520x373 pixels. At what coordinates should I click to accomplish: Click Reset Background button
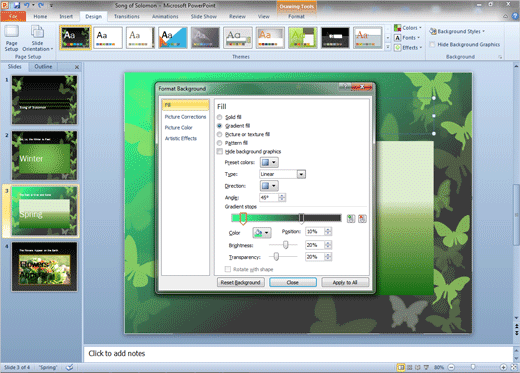pyautogui.click(x=240, y=282)
